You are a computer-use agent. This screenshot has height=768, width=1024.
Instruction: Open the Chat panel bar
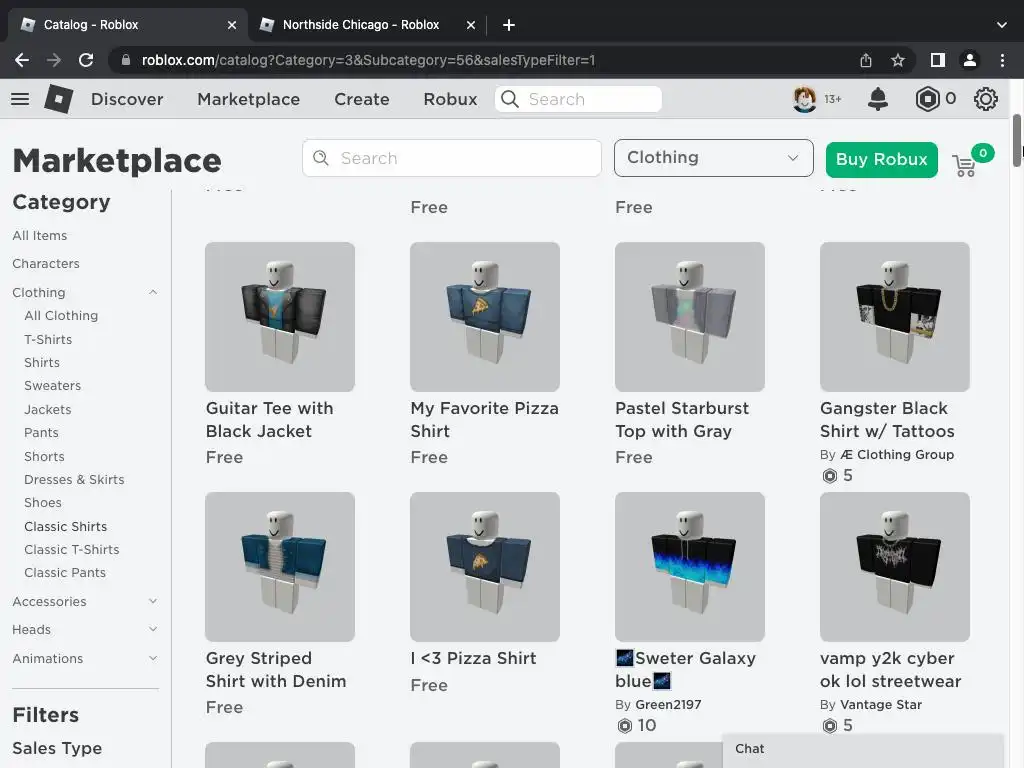[x=863, y=749]
